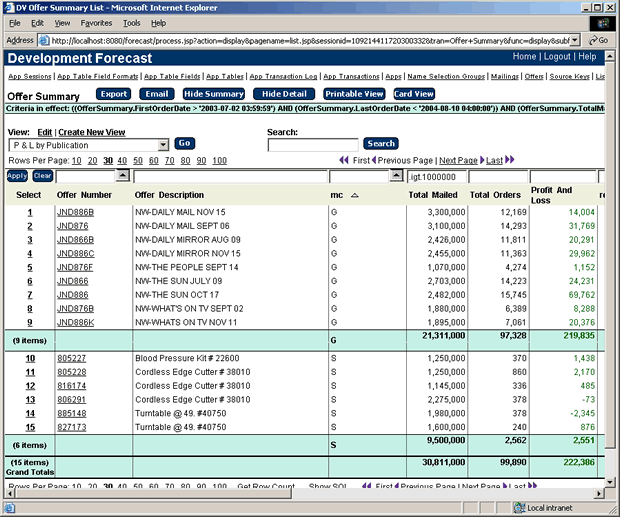Click the Profit And Loss filter field

coord(563,177)
